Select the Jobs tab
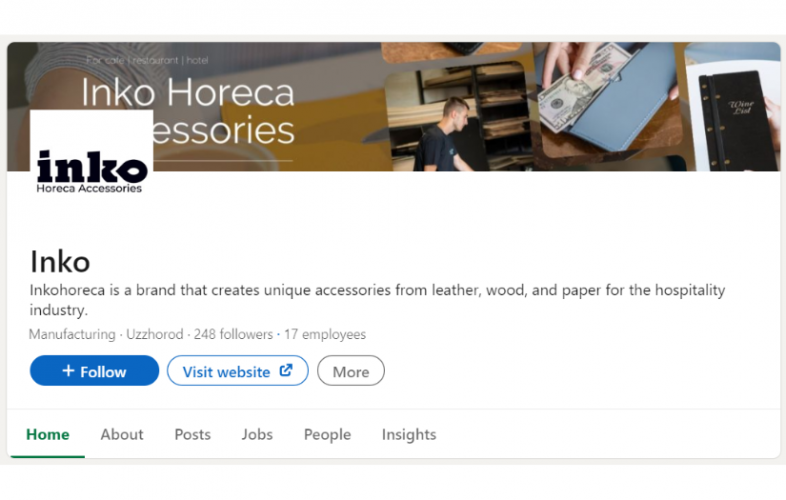The width and height of the screenshot is (786, 500). 257,434
